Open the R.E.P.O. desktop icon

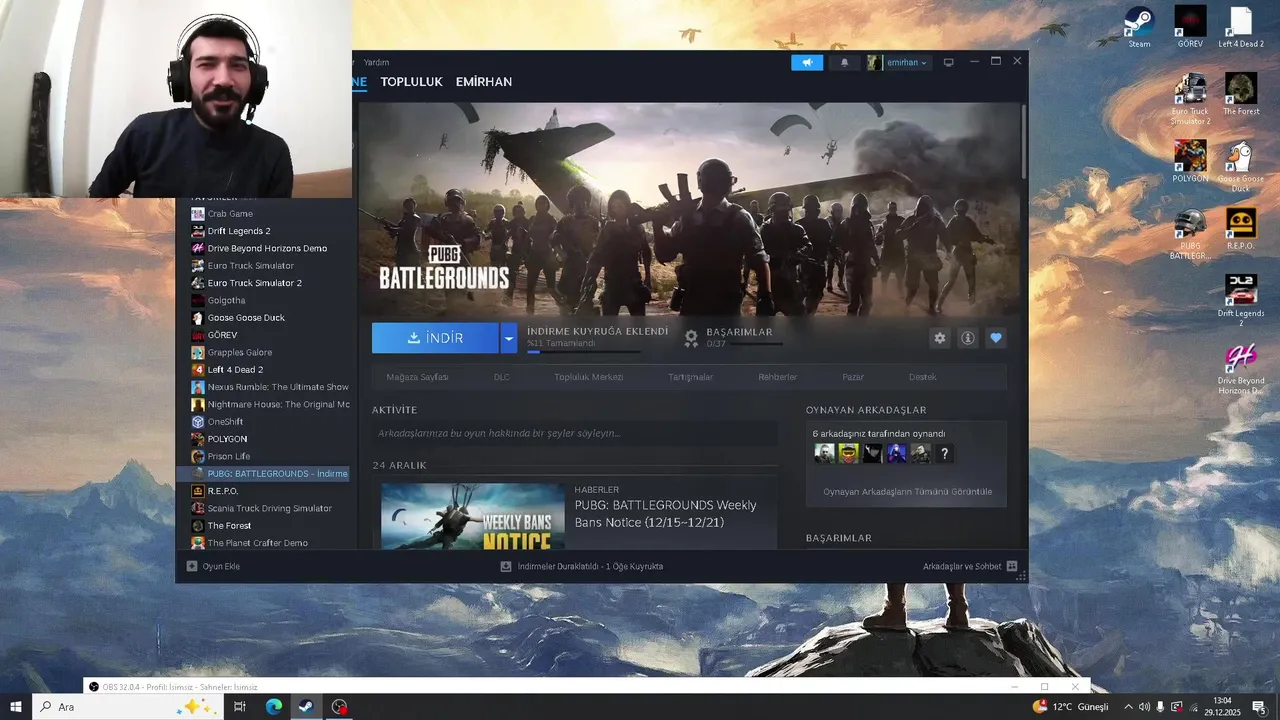point(1241,229)
